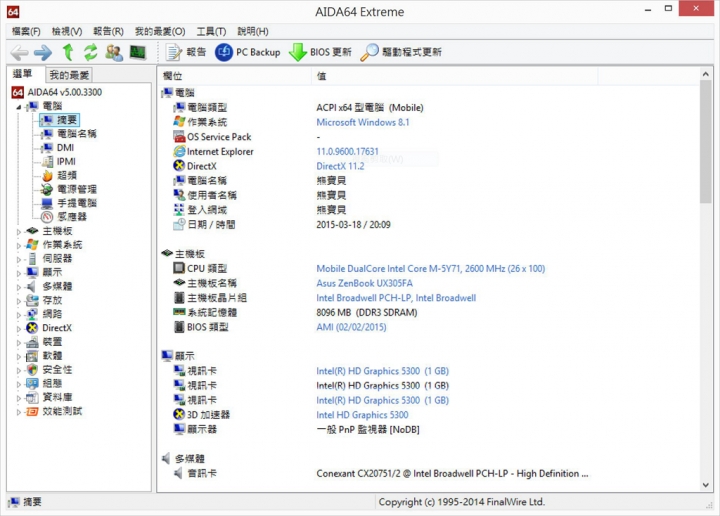Viewport: 720px width, 516px height.
Task: Open the 說明(H) menu
Action: point(253,31)
